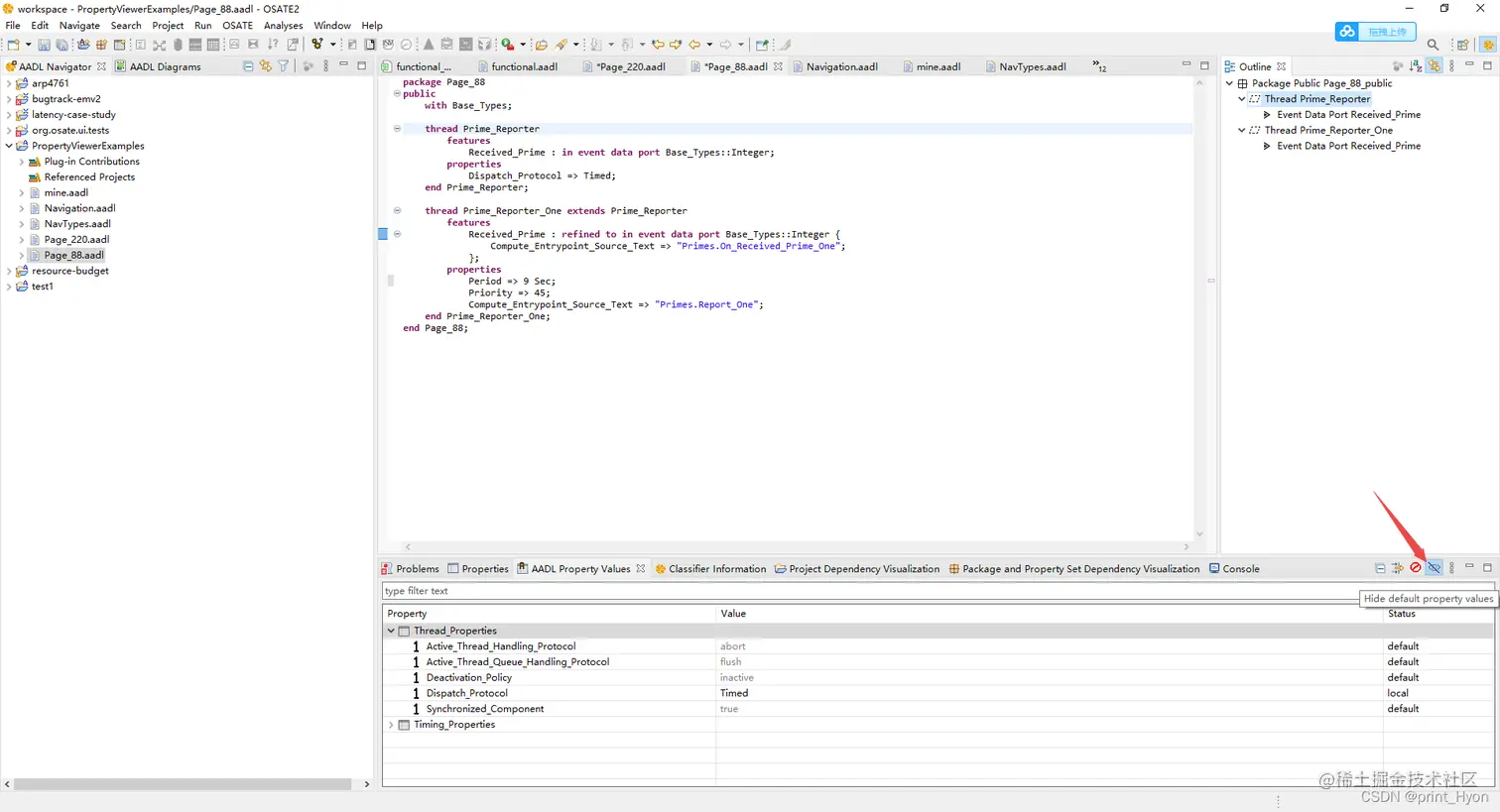
Task: Open the Analyses menu
Action: coord(283,26)
